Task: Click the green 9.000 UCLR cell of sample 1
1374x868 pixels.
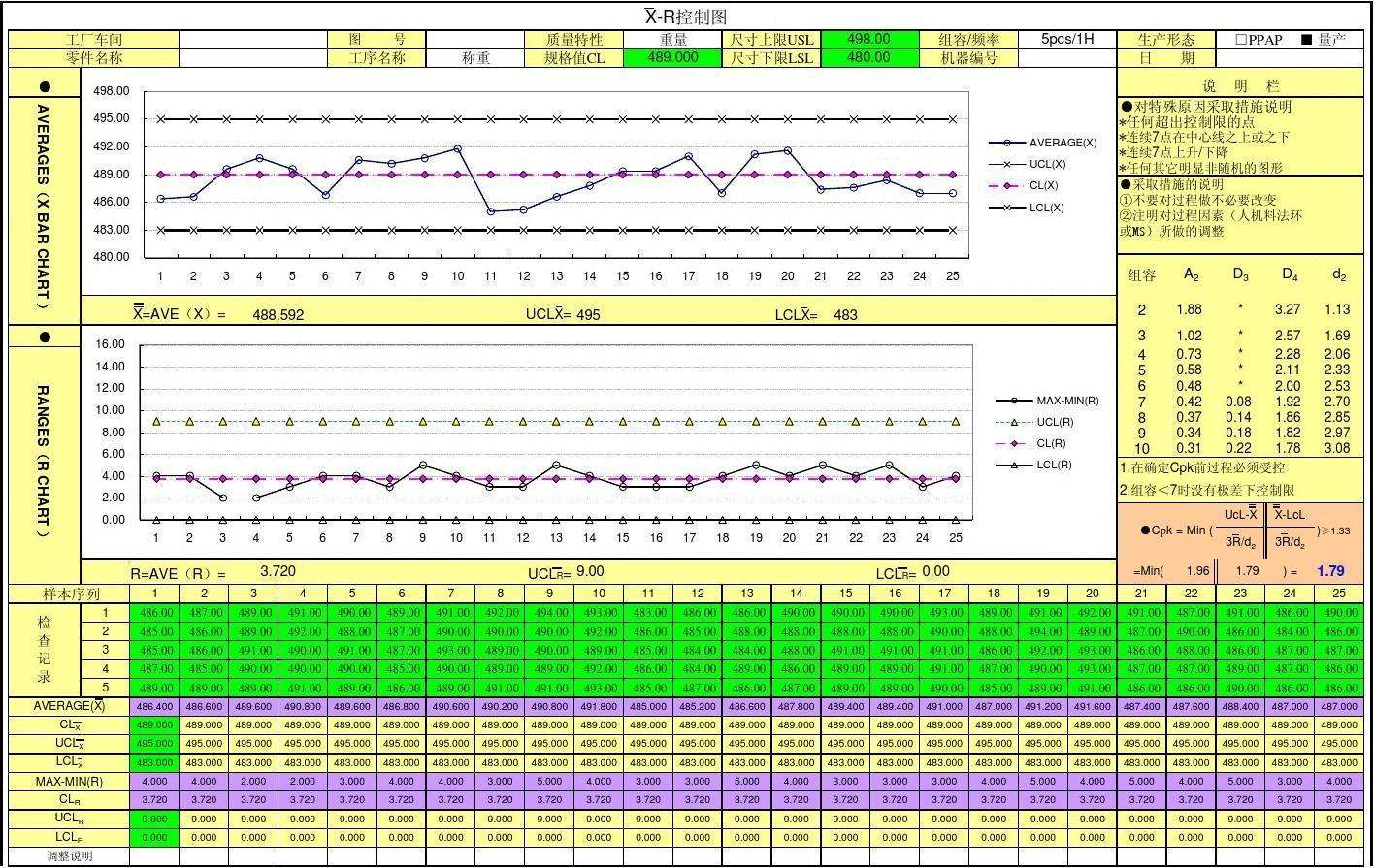Action: click(155, 819)
